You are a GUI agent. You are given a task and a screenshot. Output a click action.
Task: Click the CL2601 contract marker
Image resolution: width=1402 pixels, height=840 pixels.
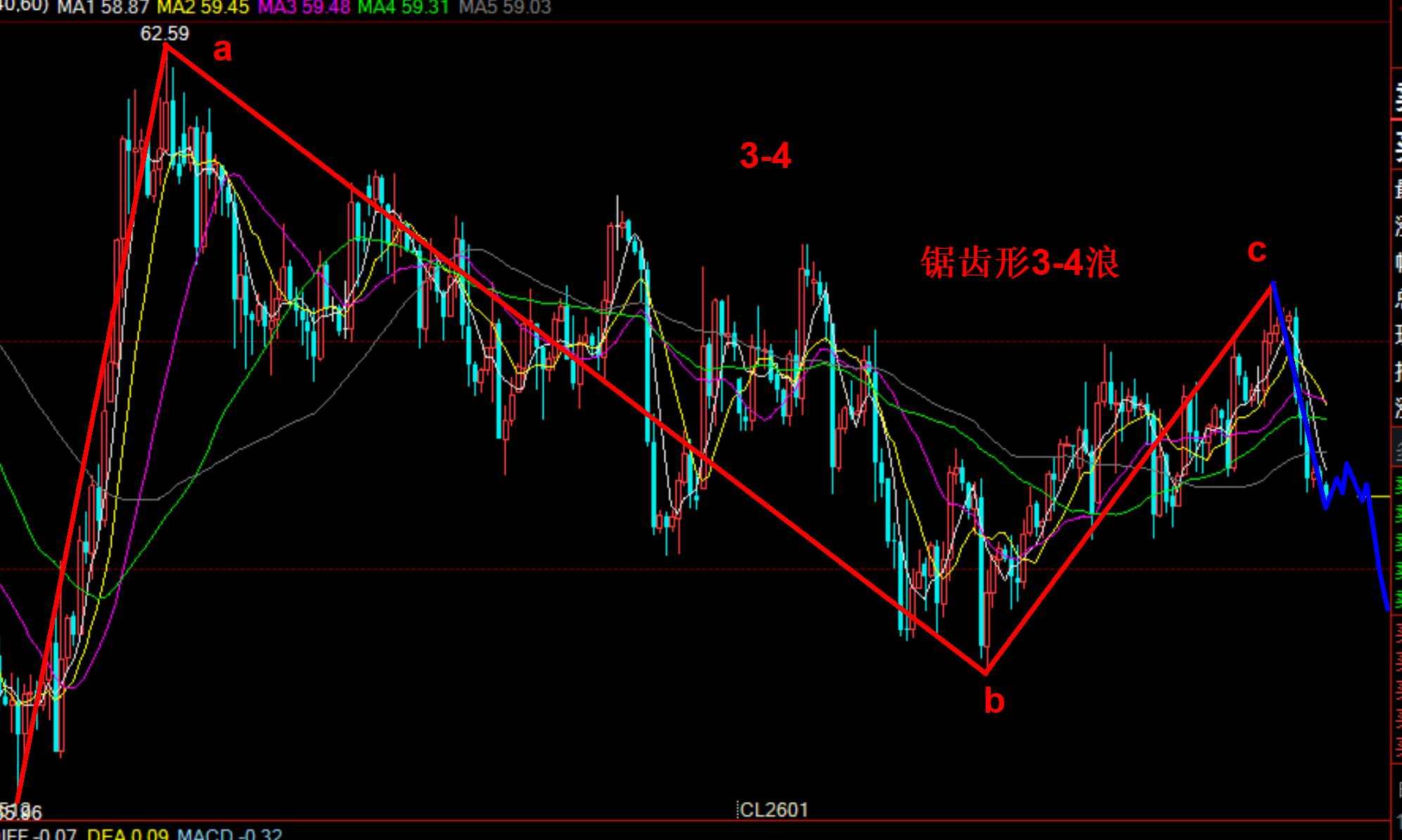(x=773, y=810)
